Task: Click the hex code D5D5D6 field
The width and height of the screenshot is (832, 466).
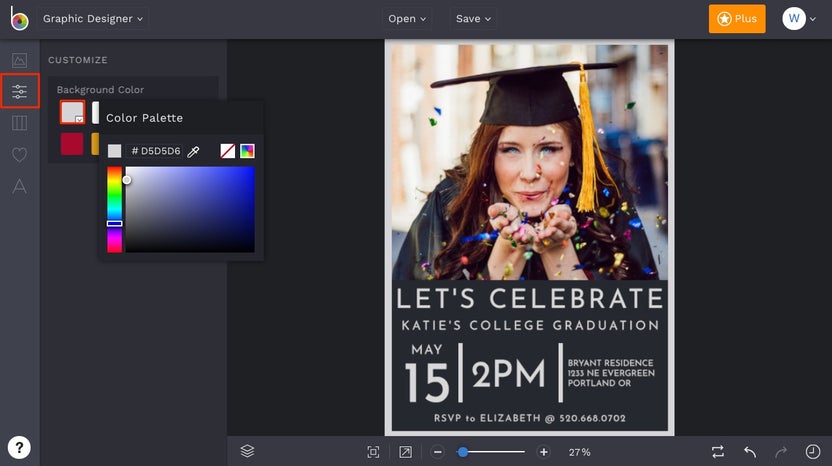Action: pos(155,151)
